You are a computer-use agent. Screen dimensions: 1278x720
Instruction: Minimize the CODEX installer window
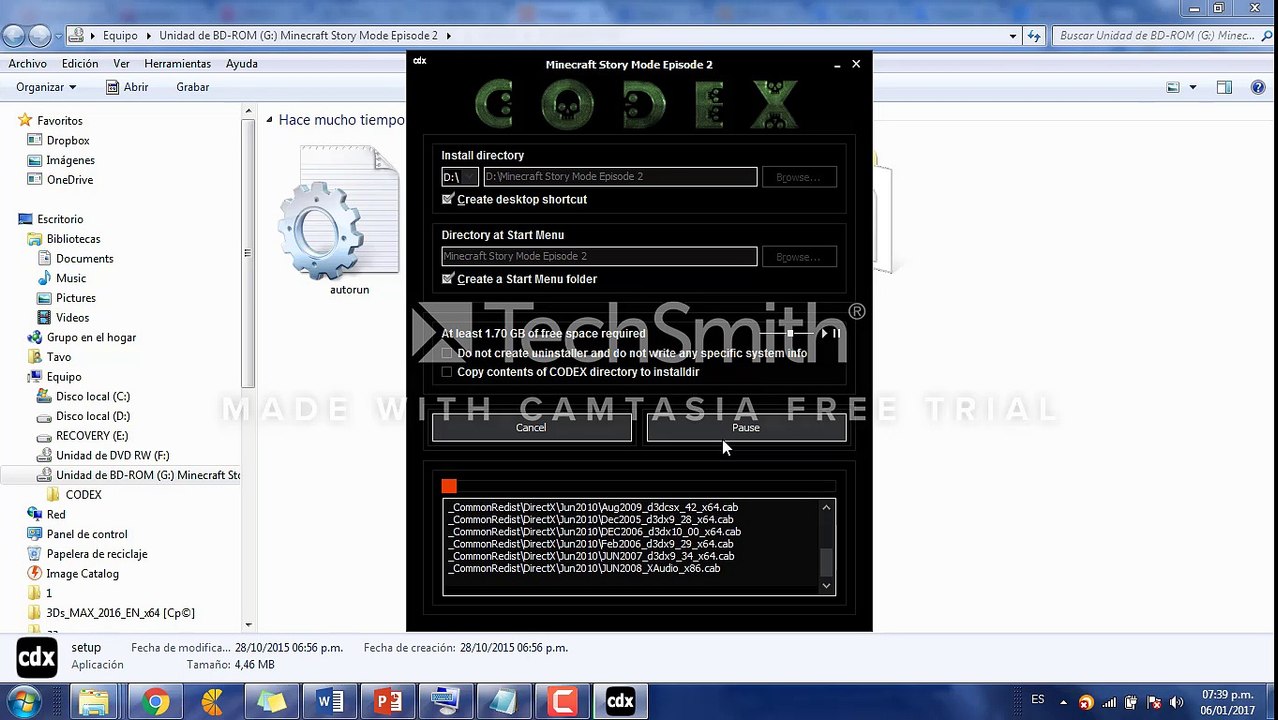click(836, 64)
